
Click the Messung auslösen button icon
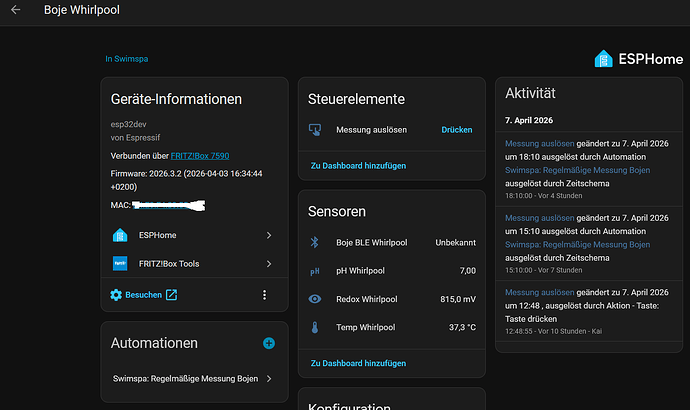315,130
